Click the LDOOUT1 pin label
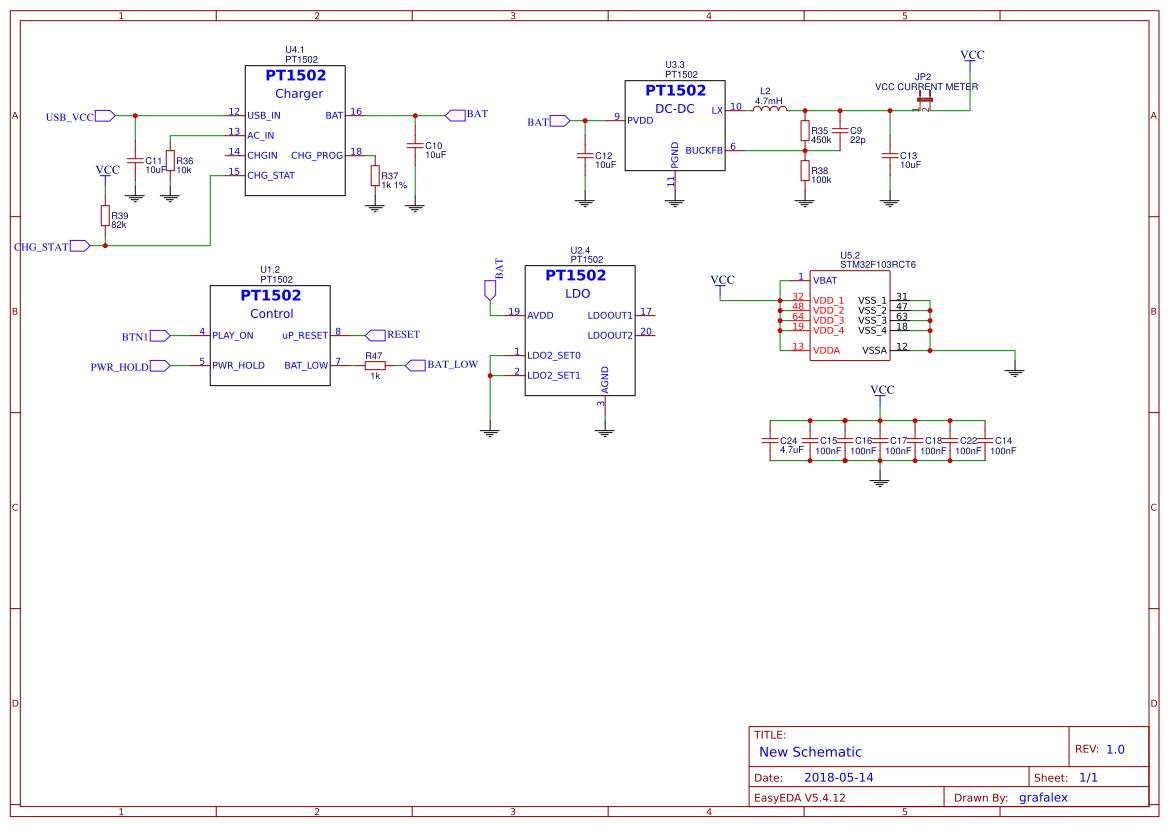Viewport: 1169px width, 827px height. 610,315
